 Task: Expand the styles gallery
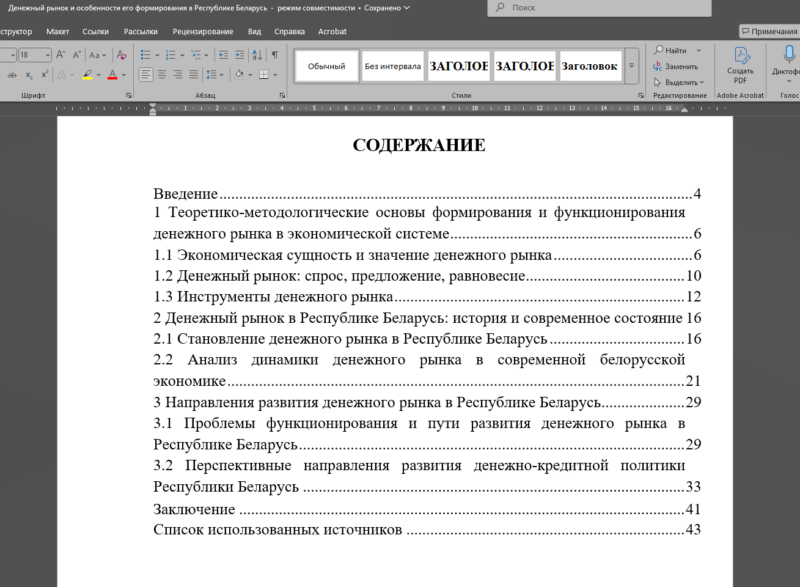point(632,66)
